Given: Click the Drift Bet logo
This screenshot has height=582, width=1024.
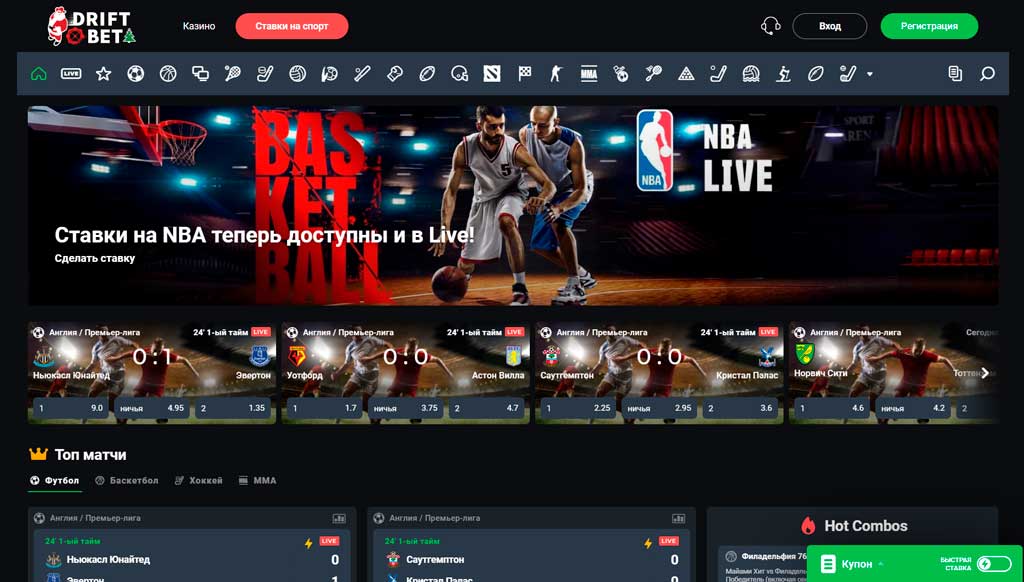Looking at the screenshot, I should pos(91,26).
